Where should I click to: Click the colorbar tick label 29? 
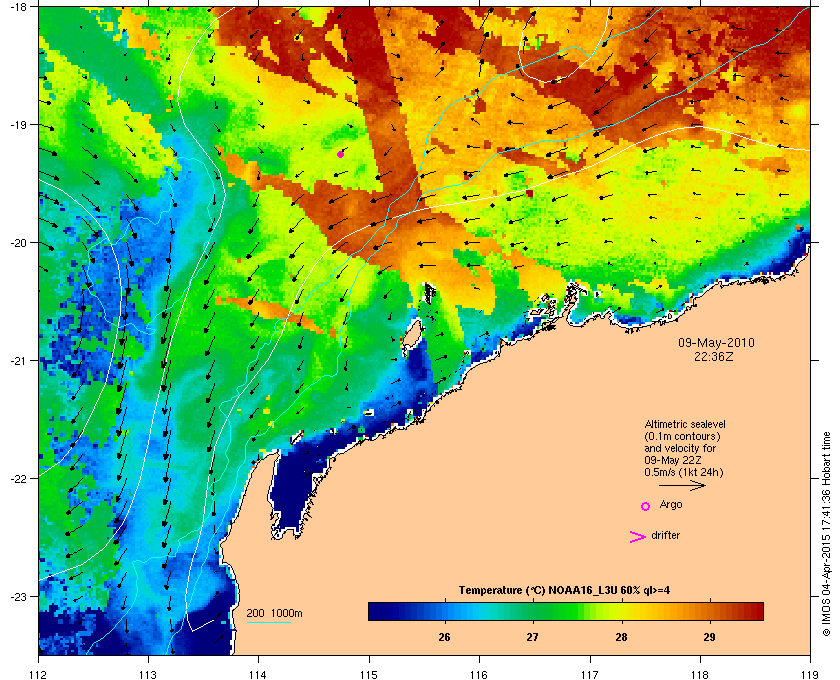click(x=709, y=637)
